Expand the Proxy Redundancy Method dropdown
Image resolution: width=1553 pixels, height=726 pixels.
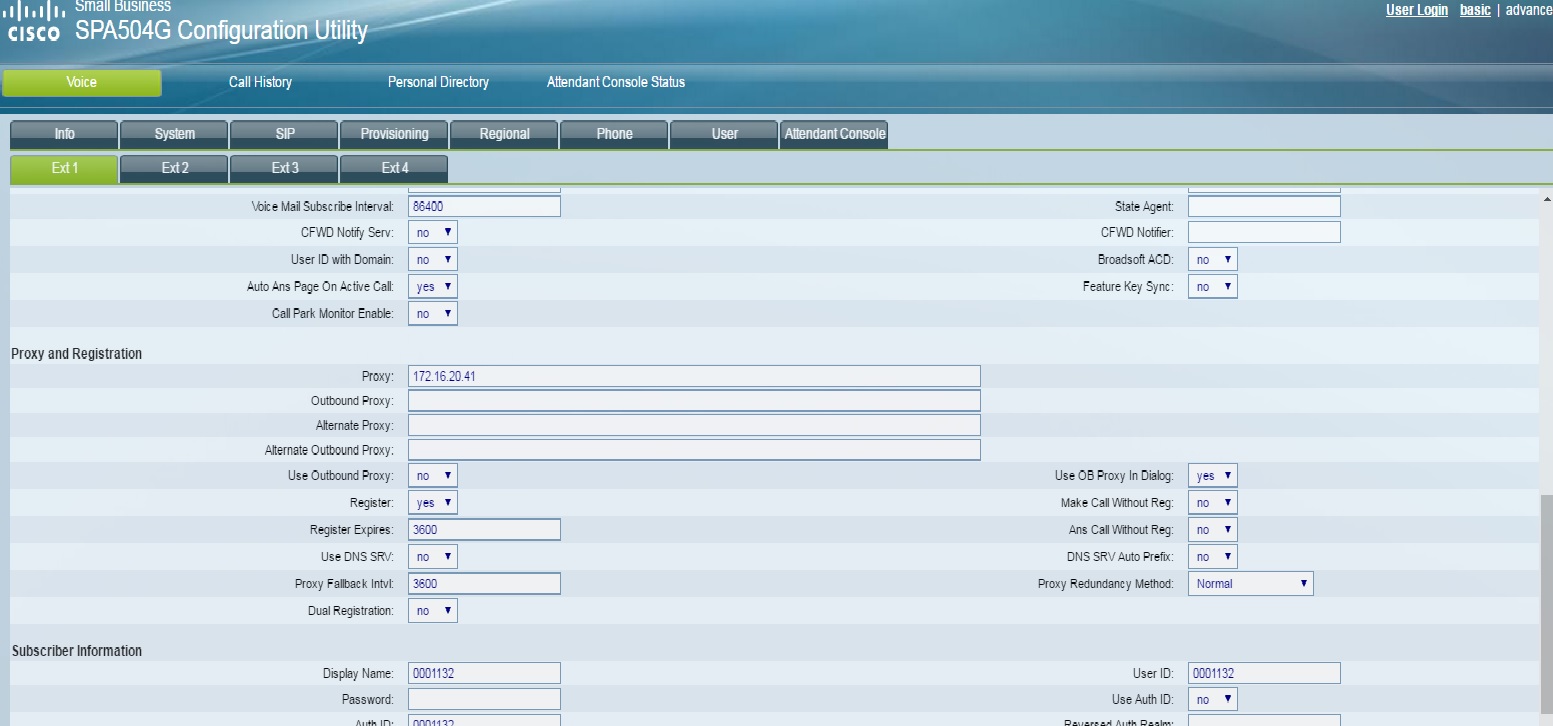pyautogui.click(x=1250, y=584)
